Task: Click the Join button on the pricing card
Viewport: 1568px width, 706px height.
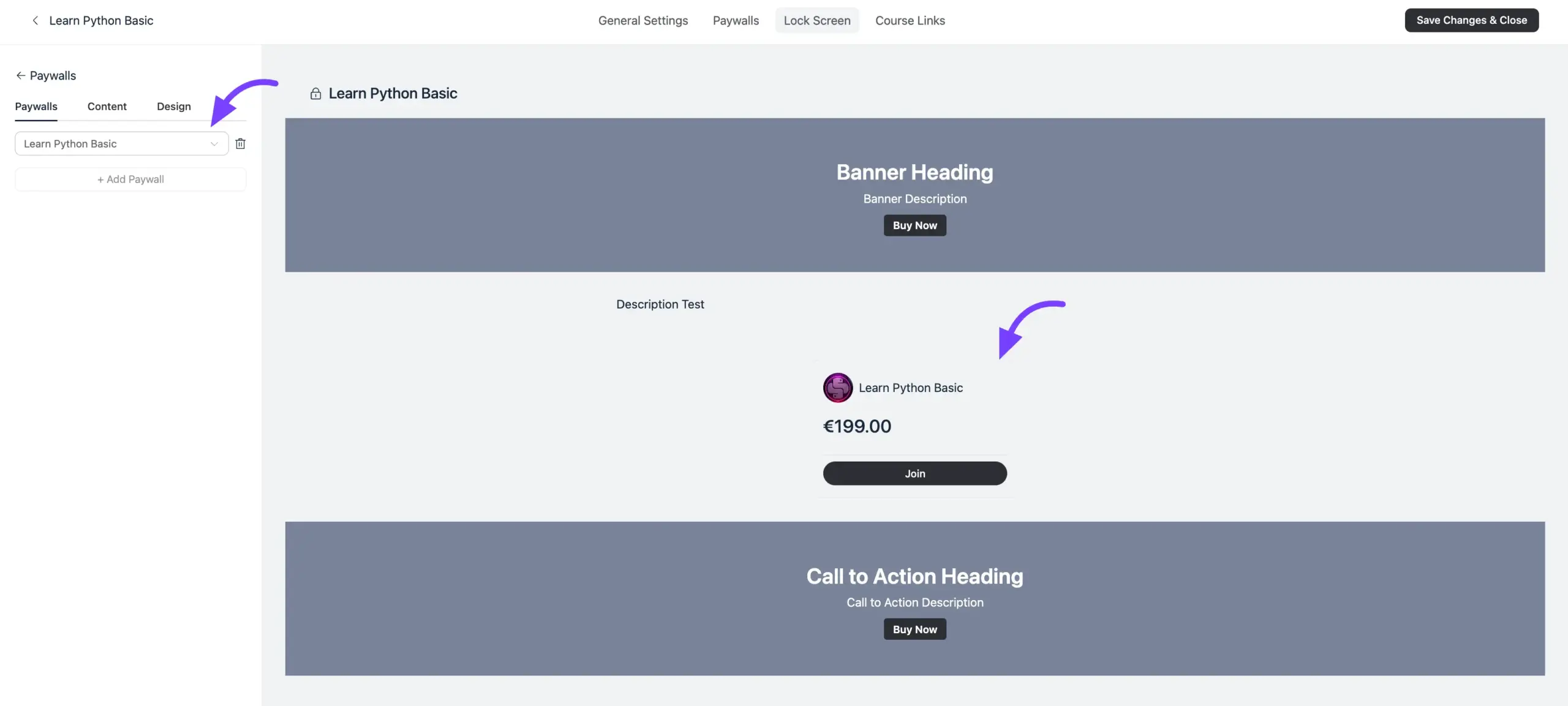Action: pyautogui.click(x=914, y=473)
